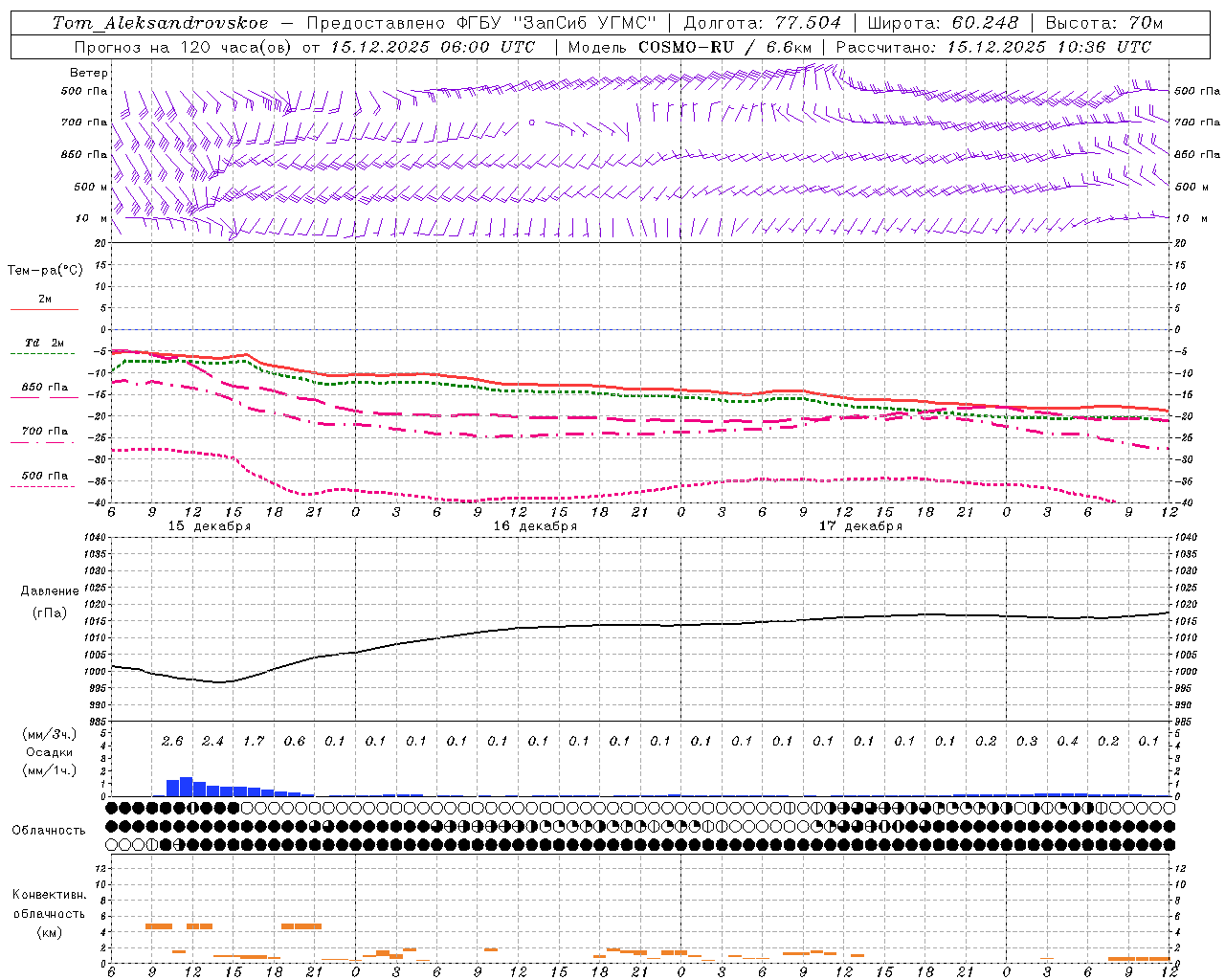Click the 0.3 precipitation value
Viewport: 1225px width, 980px height.
(1027, 742)
